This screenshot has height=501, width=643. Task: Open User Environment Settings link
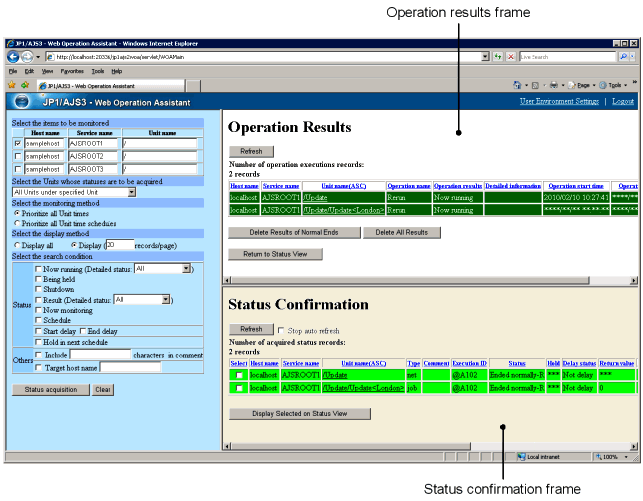(559, 101)
